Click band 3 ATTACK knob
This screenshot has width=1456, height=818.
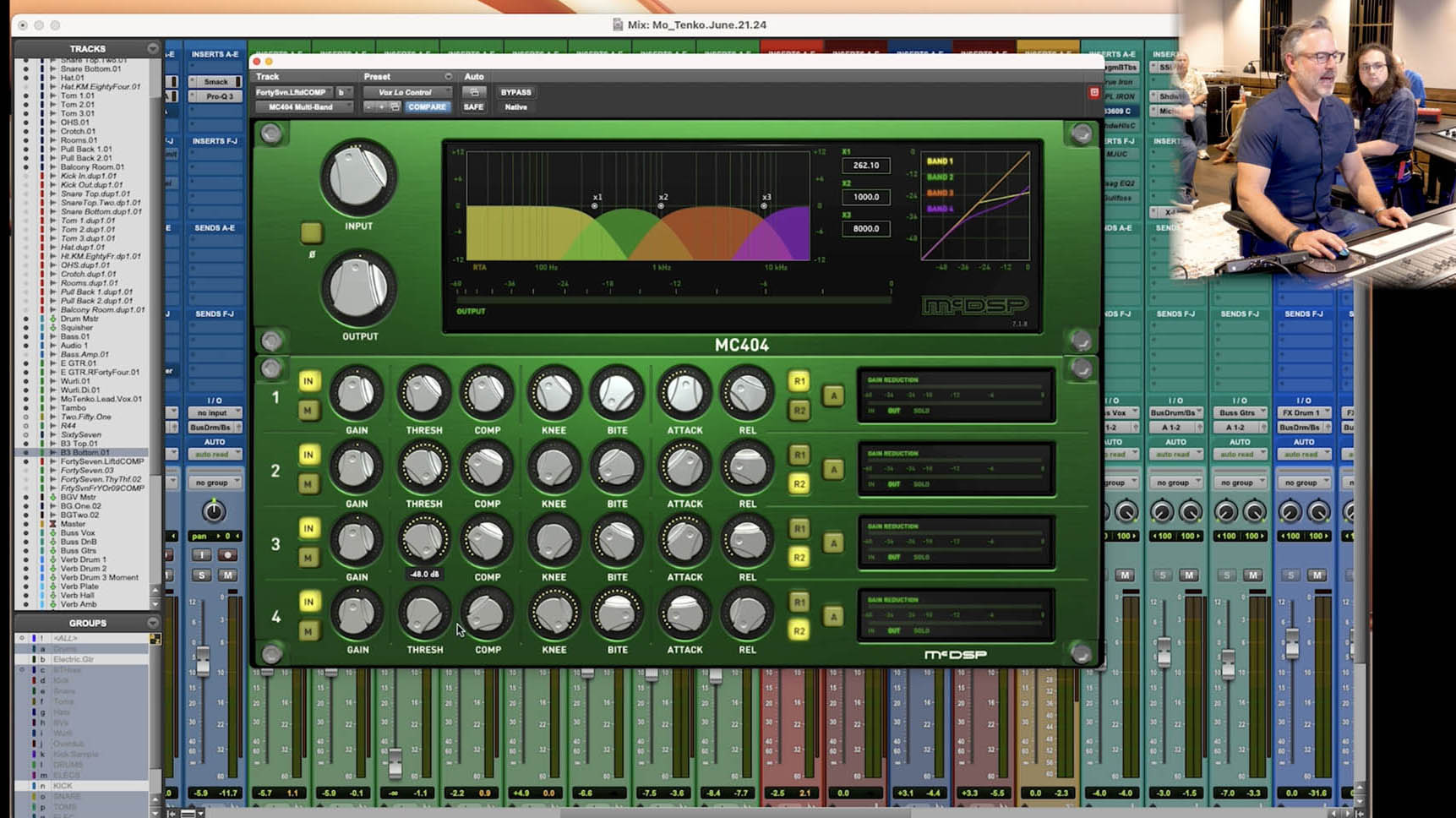coord(684,541)
